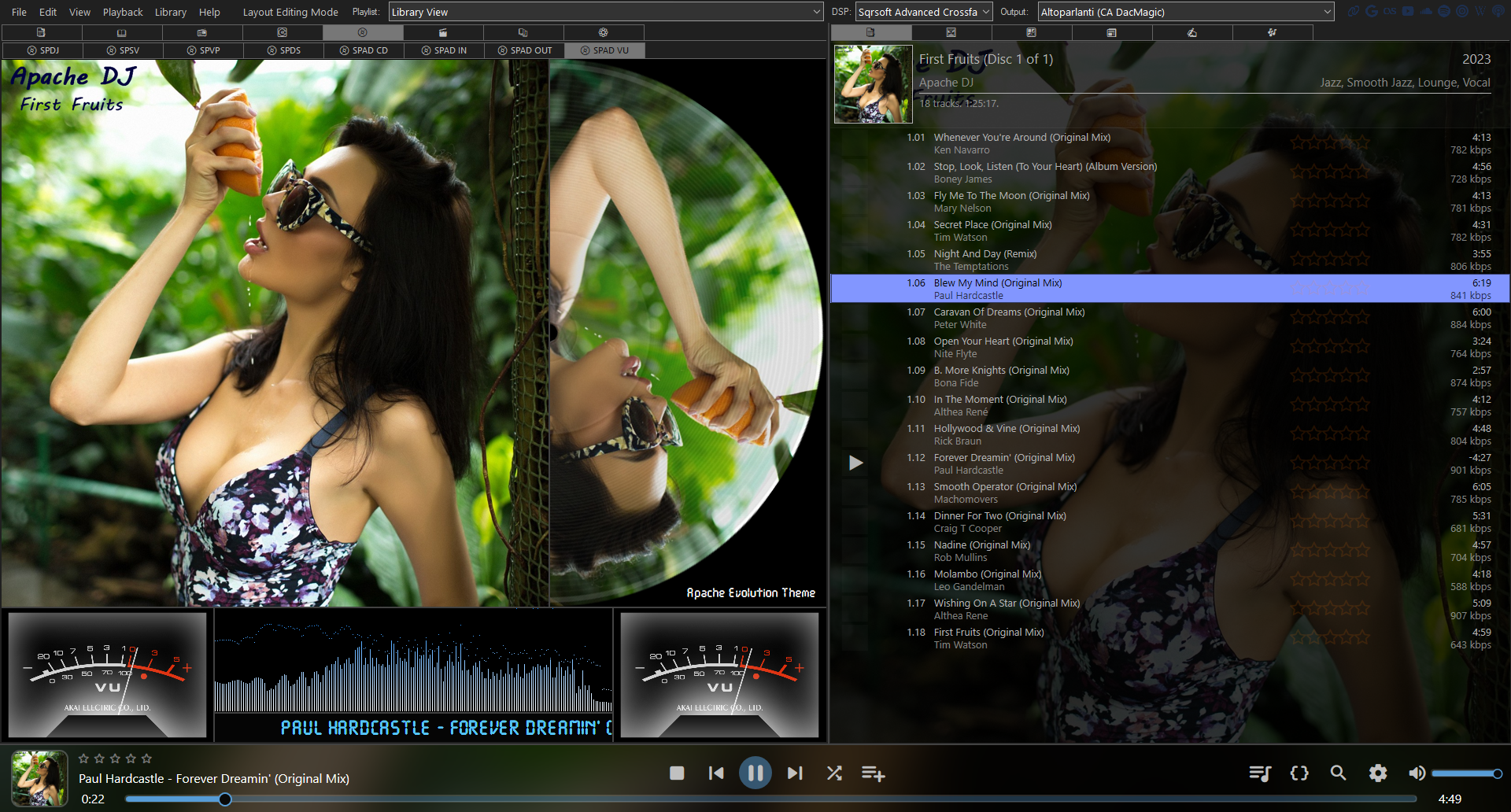Open the Library menu
The height and width of the screenshot is (812, 1511).
point(170,12)
